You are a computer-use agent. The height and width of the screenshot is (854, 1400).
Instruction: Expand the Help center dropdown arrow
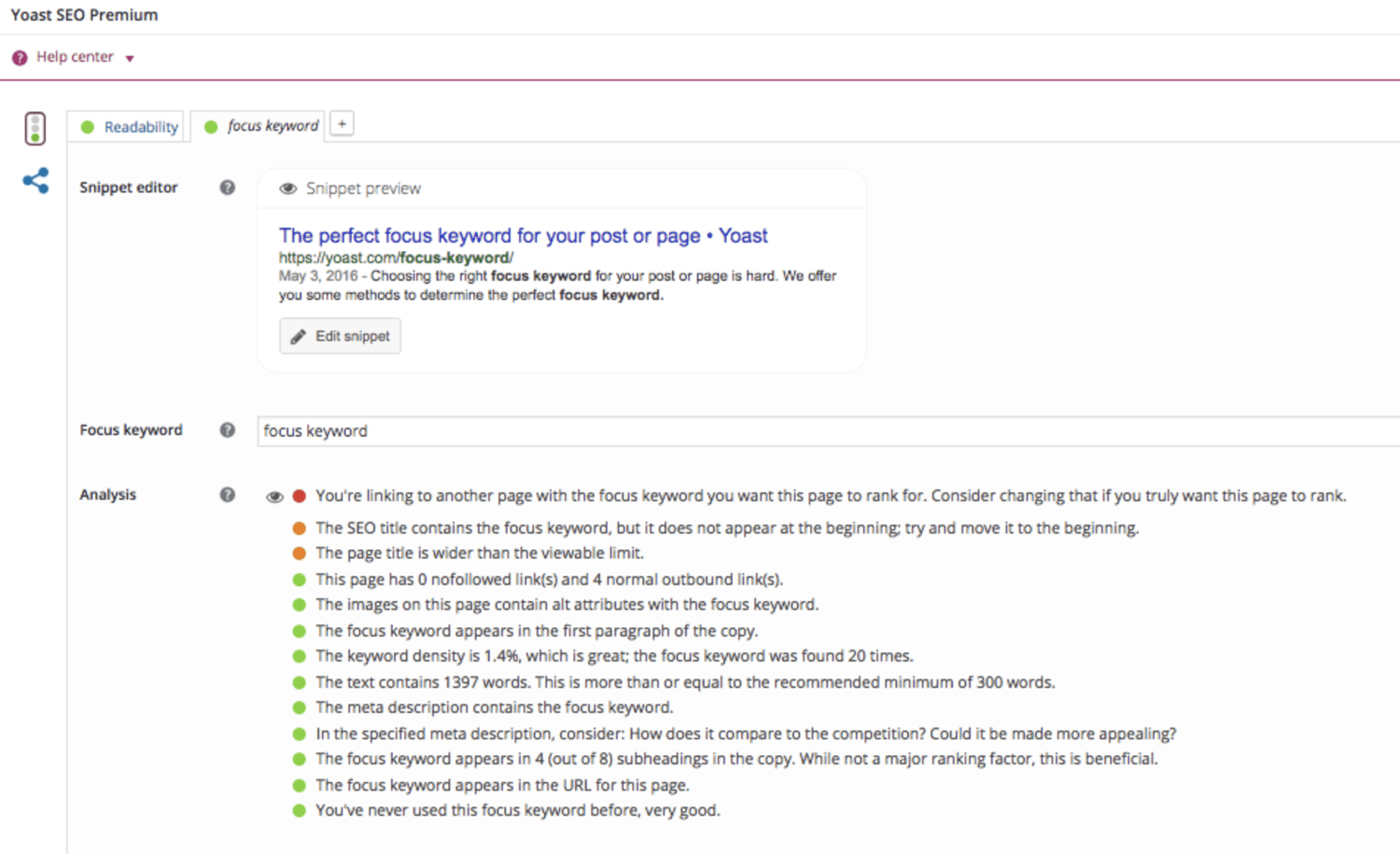(130, 59)
